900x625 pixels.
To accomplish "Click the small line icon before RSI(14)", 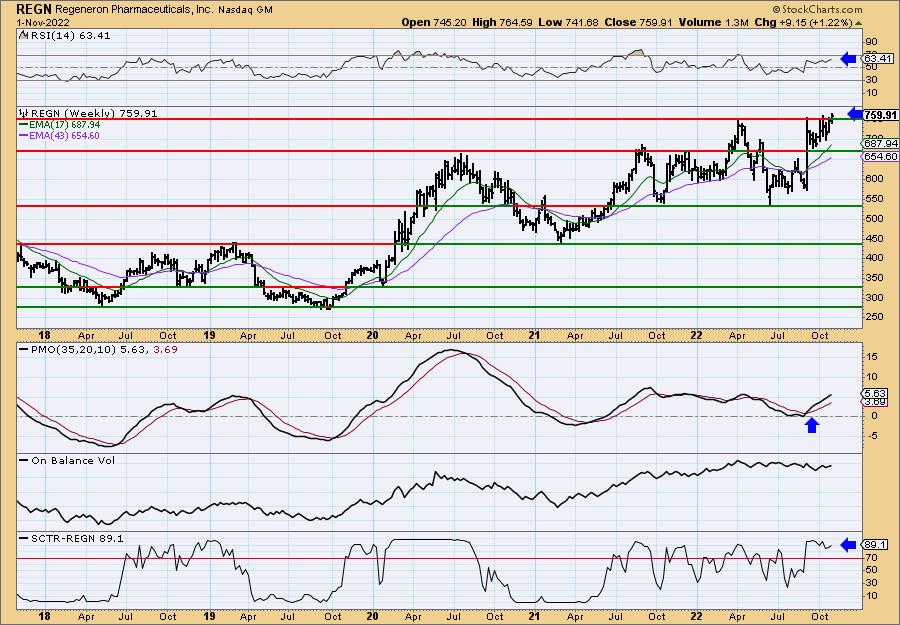I will click(x=23, y=35).
